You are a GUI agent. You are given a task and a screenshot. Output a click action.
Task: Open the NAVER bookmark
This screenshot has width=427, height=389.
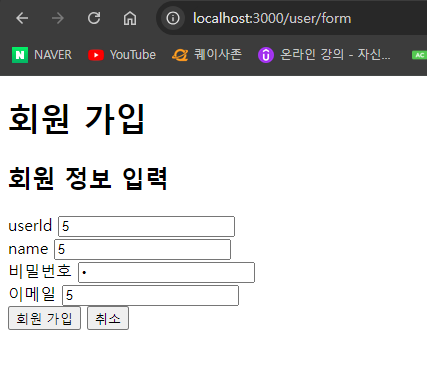pos(42,55)
